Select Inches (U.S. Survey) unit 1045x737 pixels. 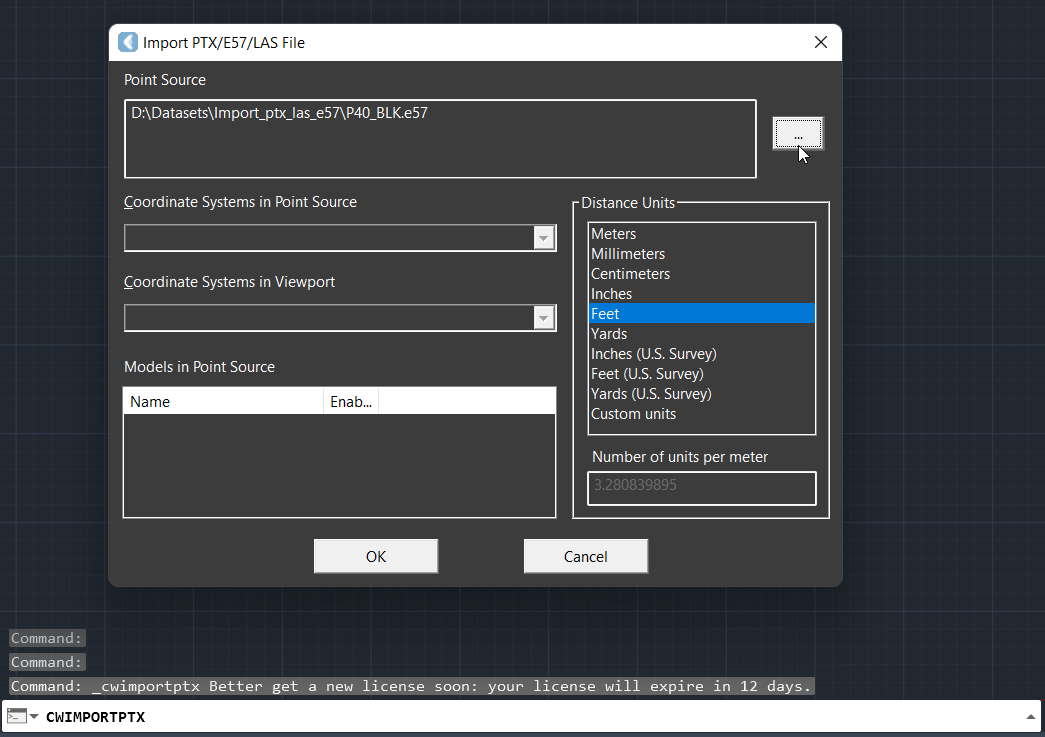coord(653,354)
